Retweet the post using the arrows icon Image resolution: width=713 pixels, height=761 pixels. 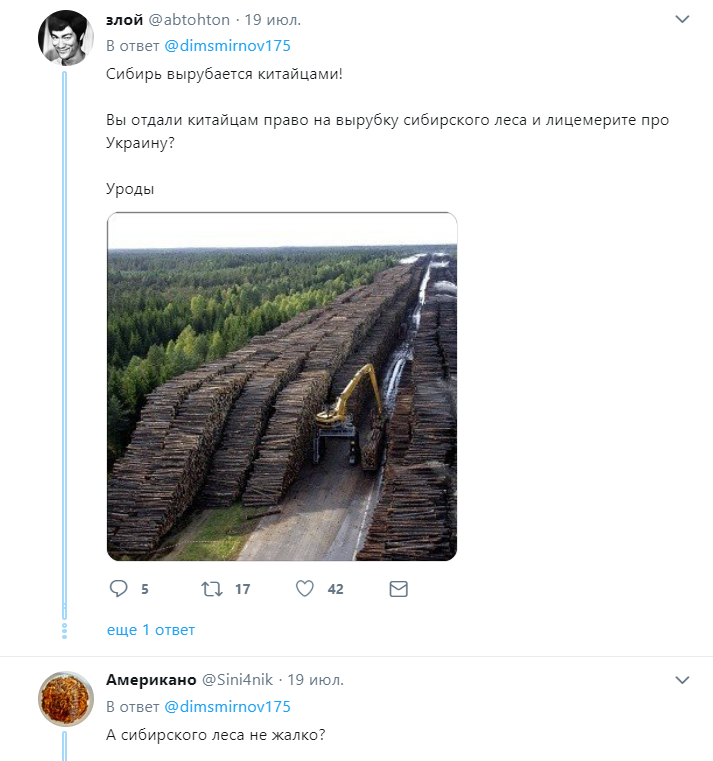pos(212,589)
